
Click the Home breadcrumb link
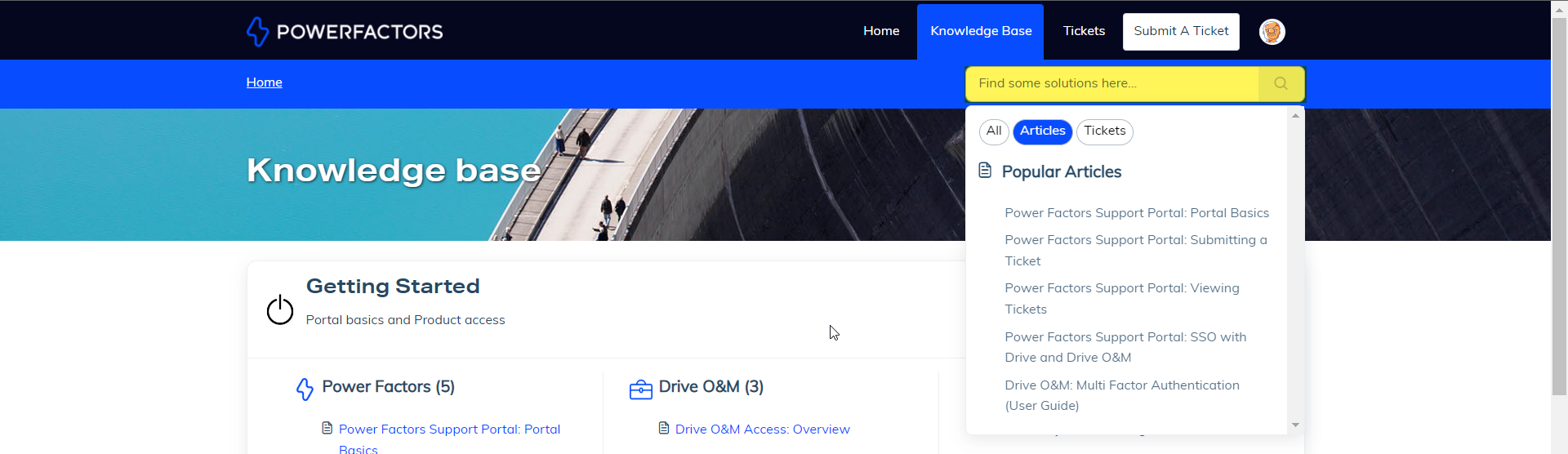tap(265, 82)
